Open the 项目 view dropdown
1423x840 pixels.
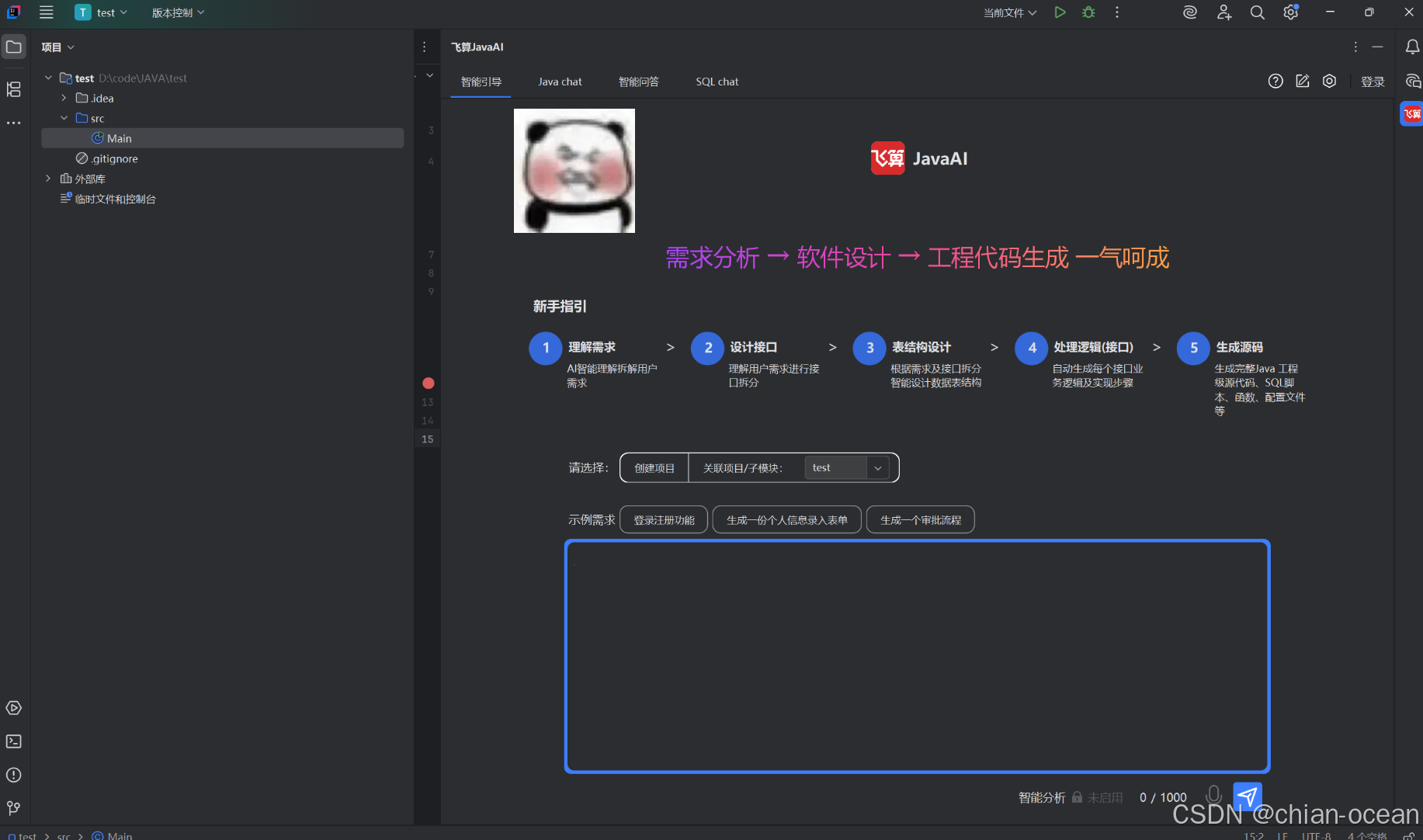57,47
